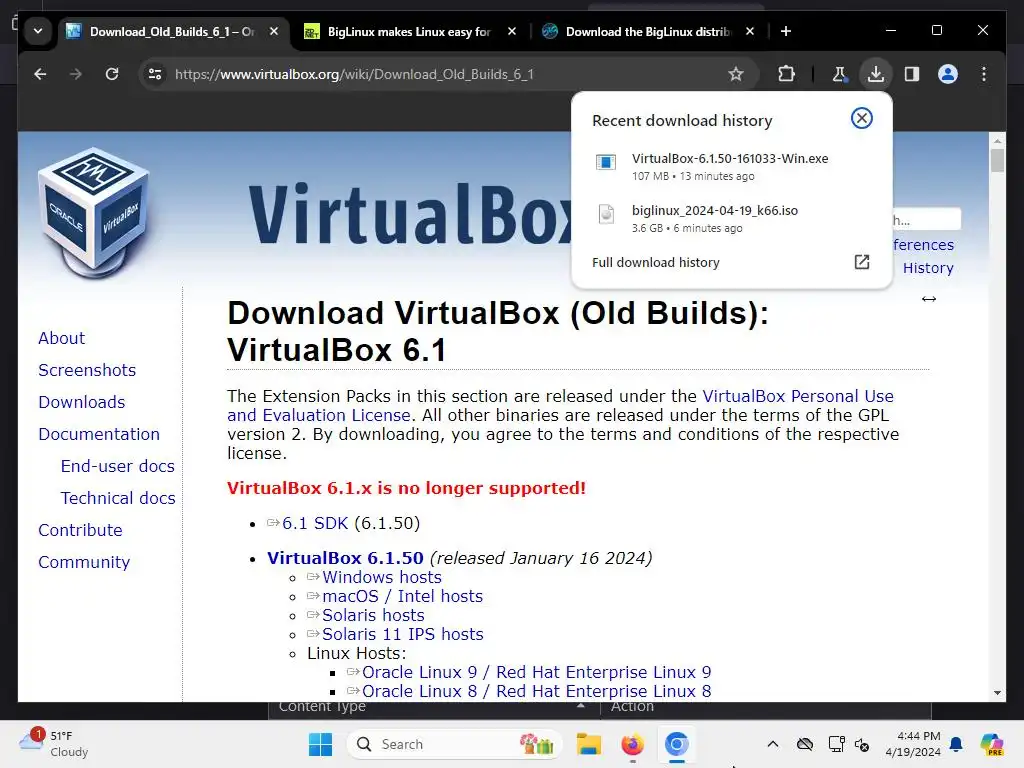Open the Extensions puzzle icon
The image size is (1024, 768).
pyautogui.click(x=786, y=74)
